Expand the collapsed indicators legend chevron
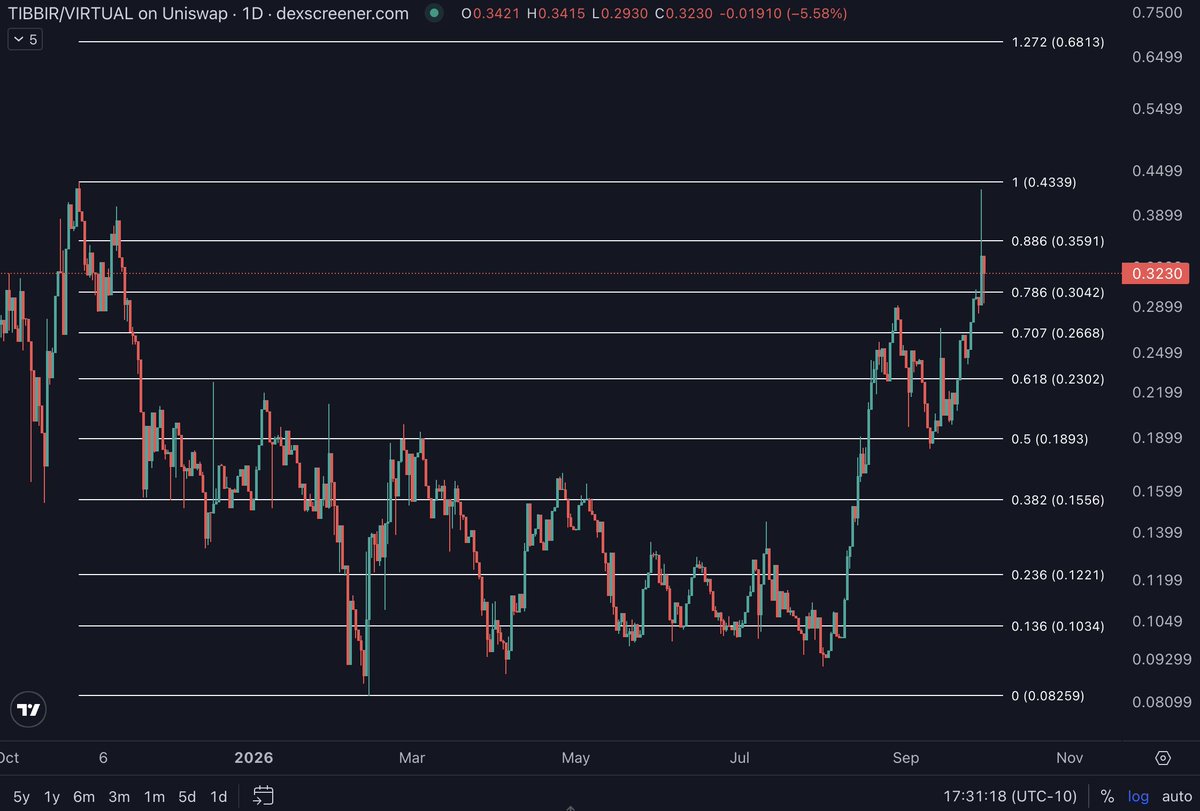The height and width of the screenshot is (811, 1200). tap(26, 40)
